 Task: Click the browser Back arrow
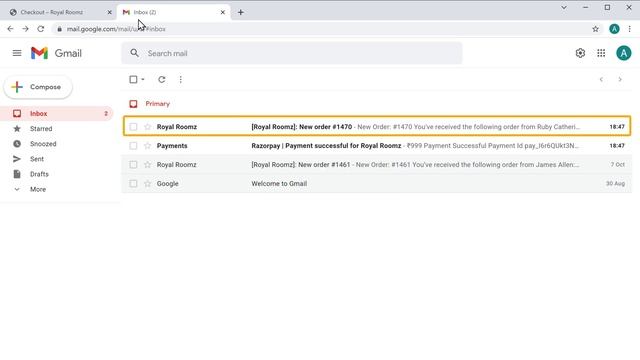tap(10, 29)
